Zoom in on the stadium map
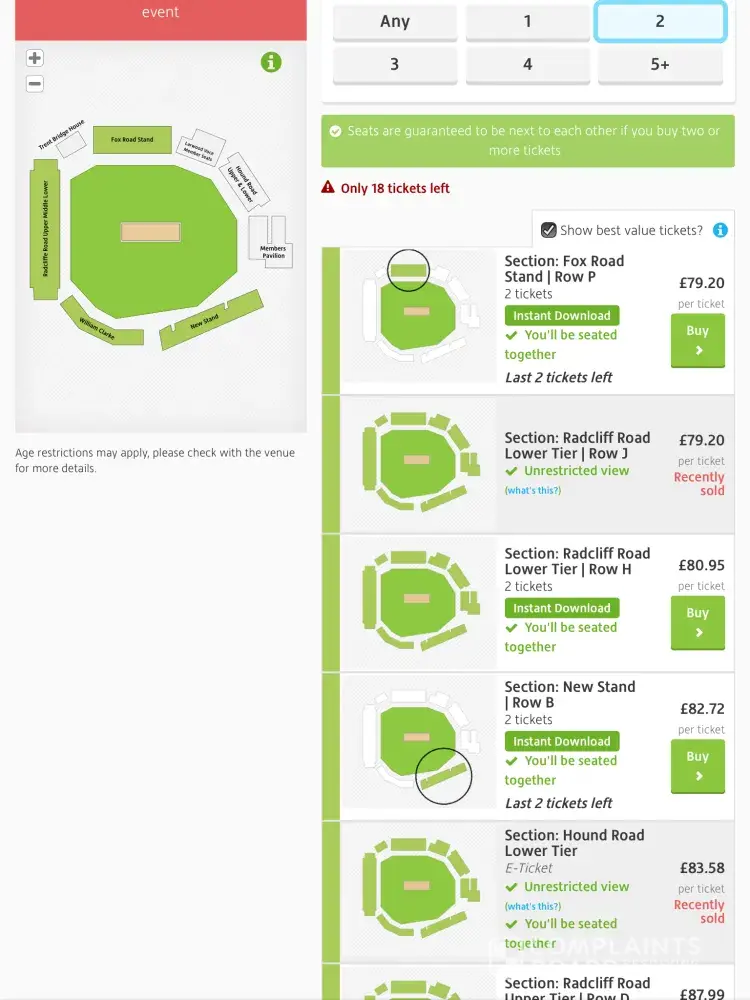Viewport: 750px width, 1000px height. (x=35, y=58)
